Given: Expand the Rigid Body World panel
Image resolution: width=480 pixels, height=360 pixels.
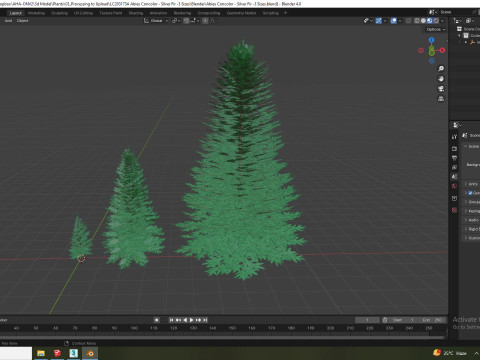Looking at the screenshot, I should pyautogui.click(x=466, y=229).
